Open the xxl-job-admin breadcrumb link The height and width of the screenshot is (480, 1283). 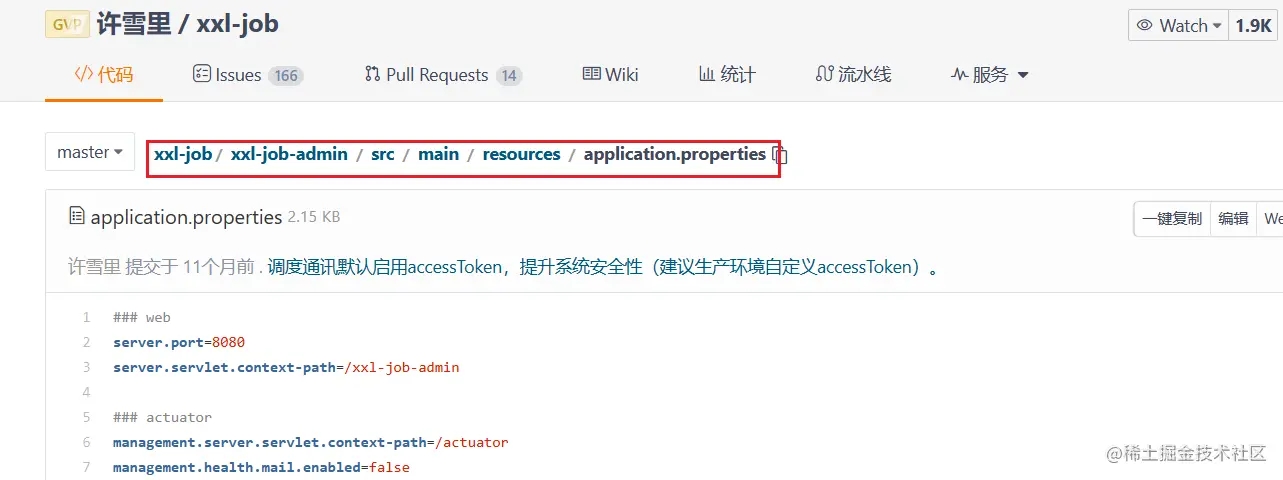click(x=289, y=154)
